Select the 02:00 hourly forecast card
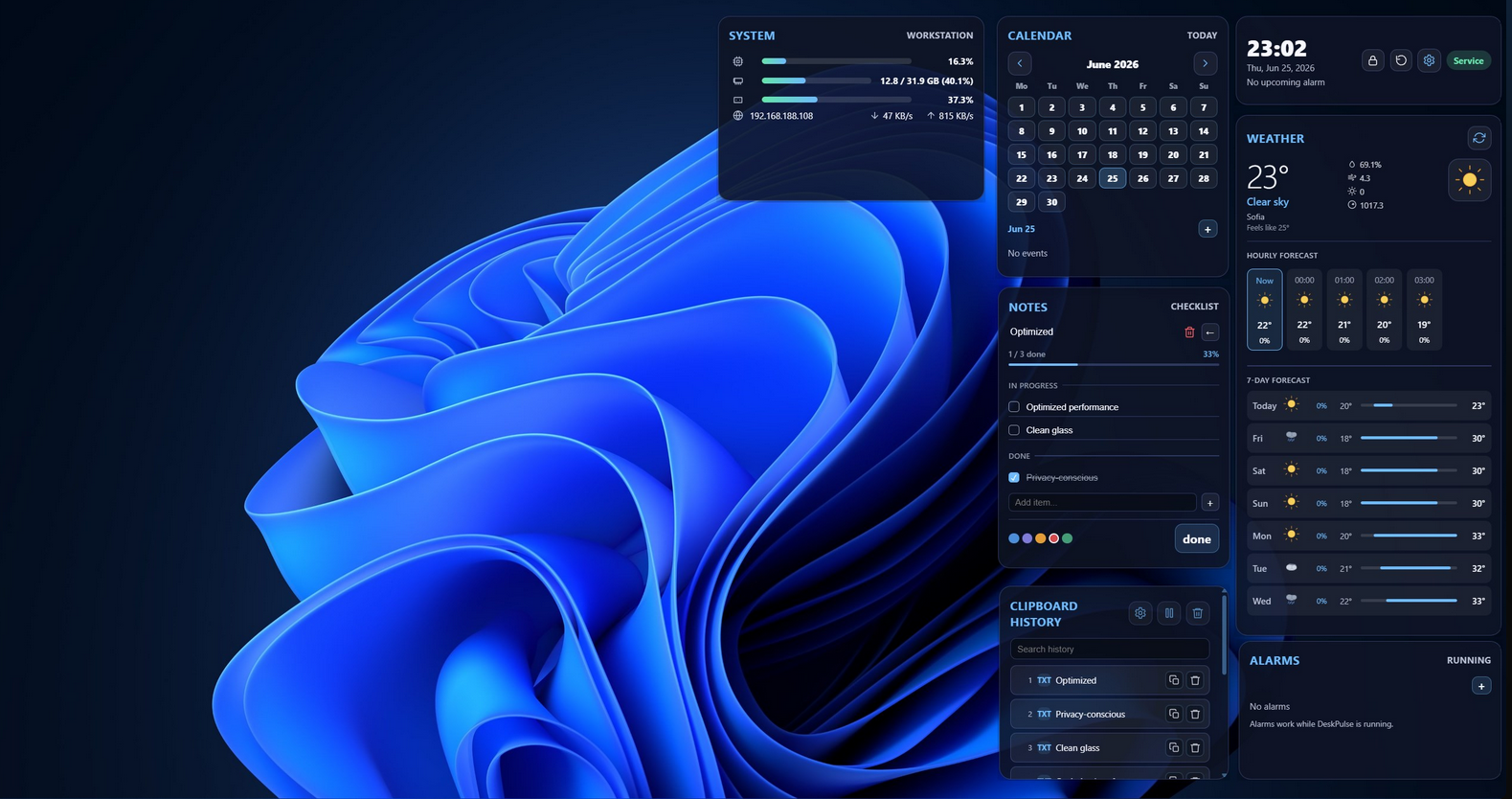Viewport: 1512px width, 799px height. [x=1384, y=309]
